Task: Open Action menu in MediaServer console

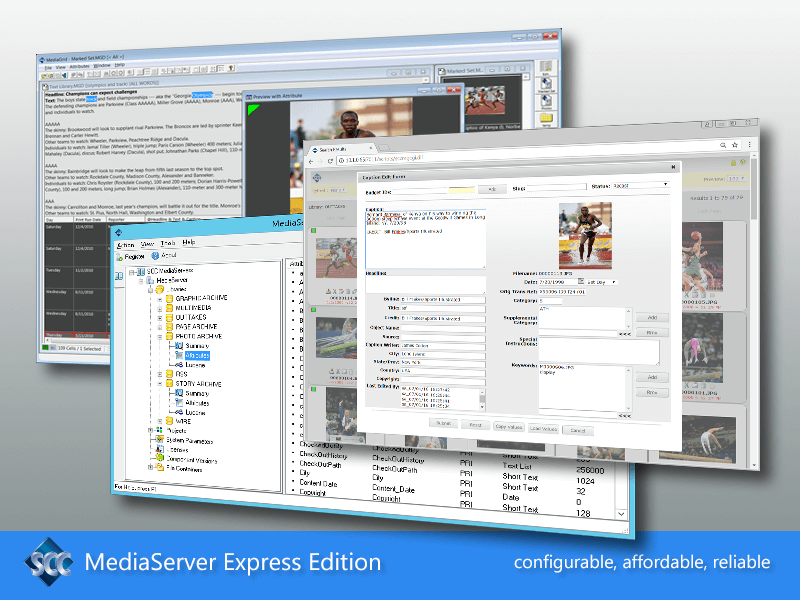Action: tap(126, 245)
